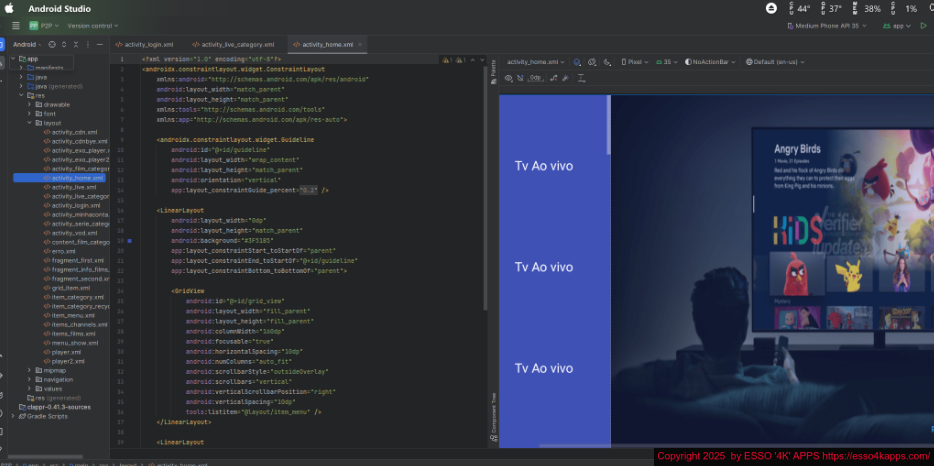Run the app with the green play button
This screenshot has width=934, height=466.
[x=924, y=26]
